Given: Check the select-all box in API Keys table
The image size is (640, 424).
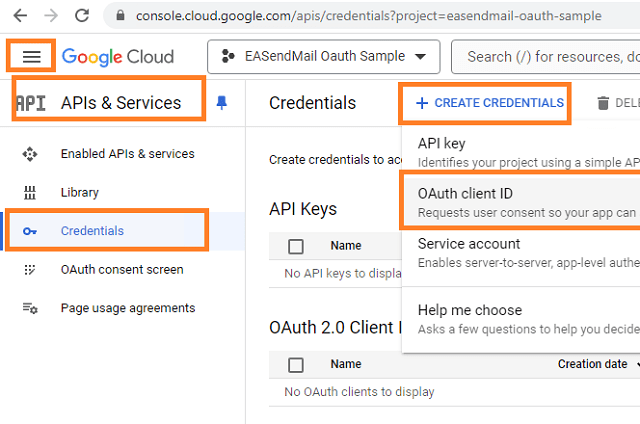Looking at the screenshot, I should [296, 246].
